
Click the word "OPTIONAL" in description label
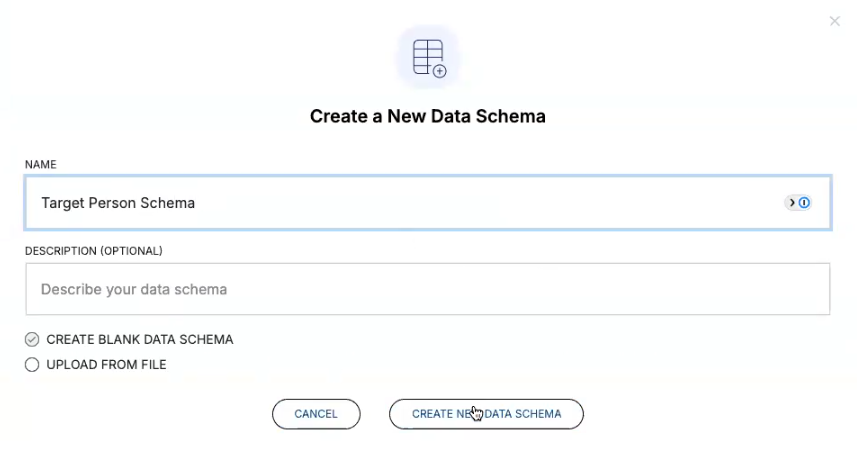tap(128, 251)
